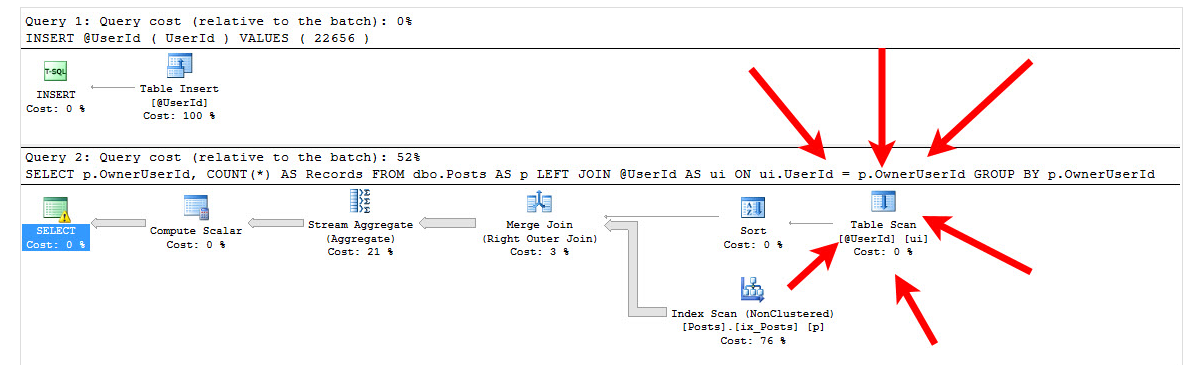Click the [Posts].[ix_Posts] [p] index label
Screen dimensions: 1191x365
tap(753, 326)
